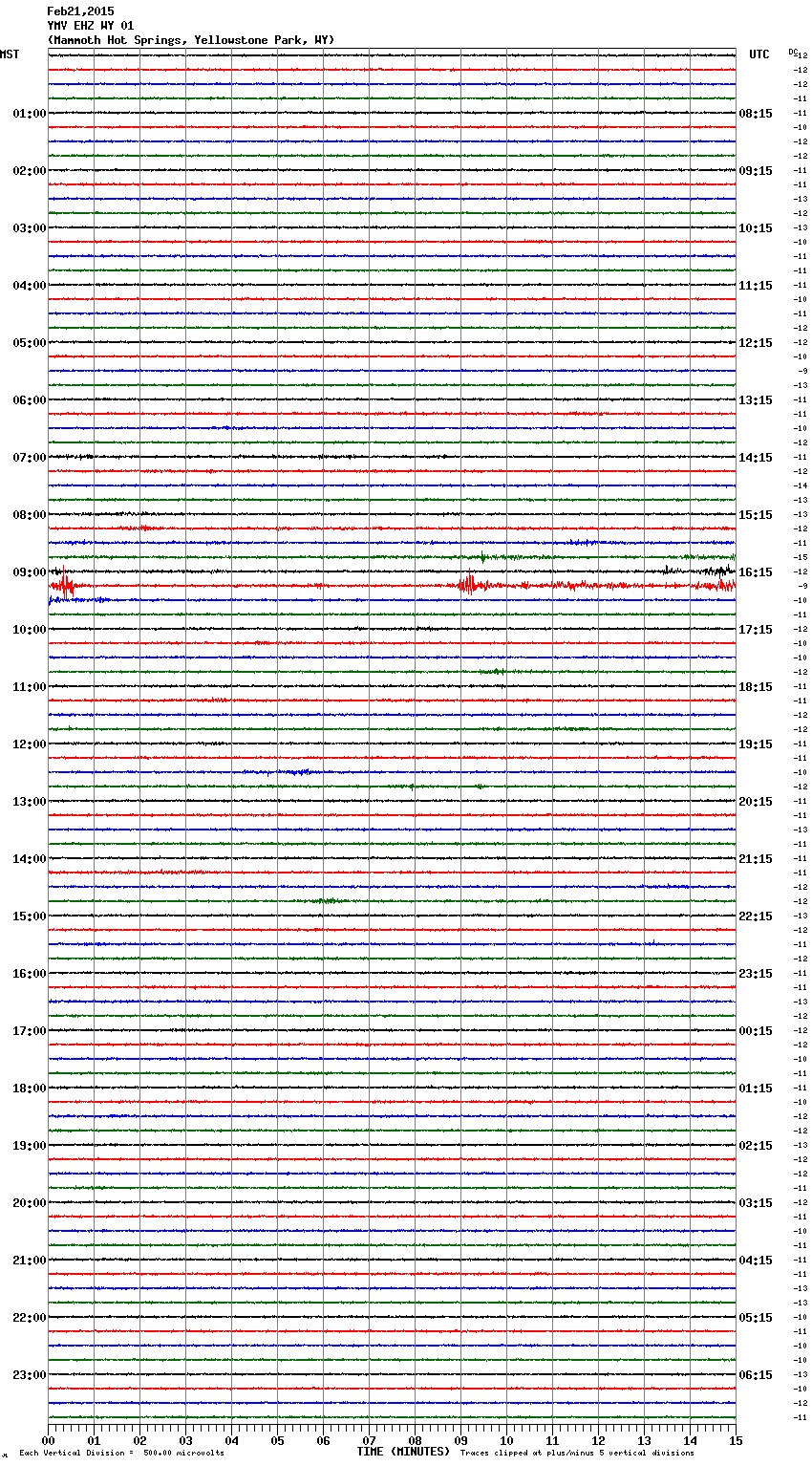Select the 08:00 MST time label

[x=30, y=515]
